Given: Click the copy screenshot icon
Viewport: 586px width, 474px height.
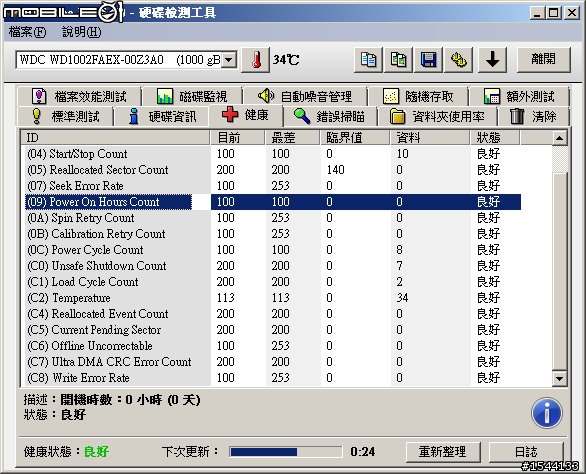Looking at the screenshot, I should [x=398, y=60].
